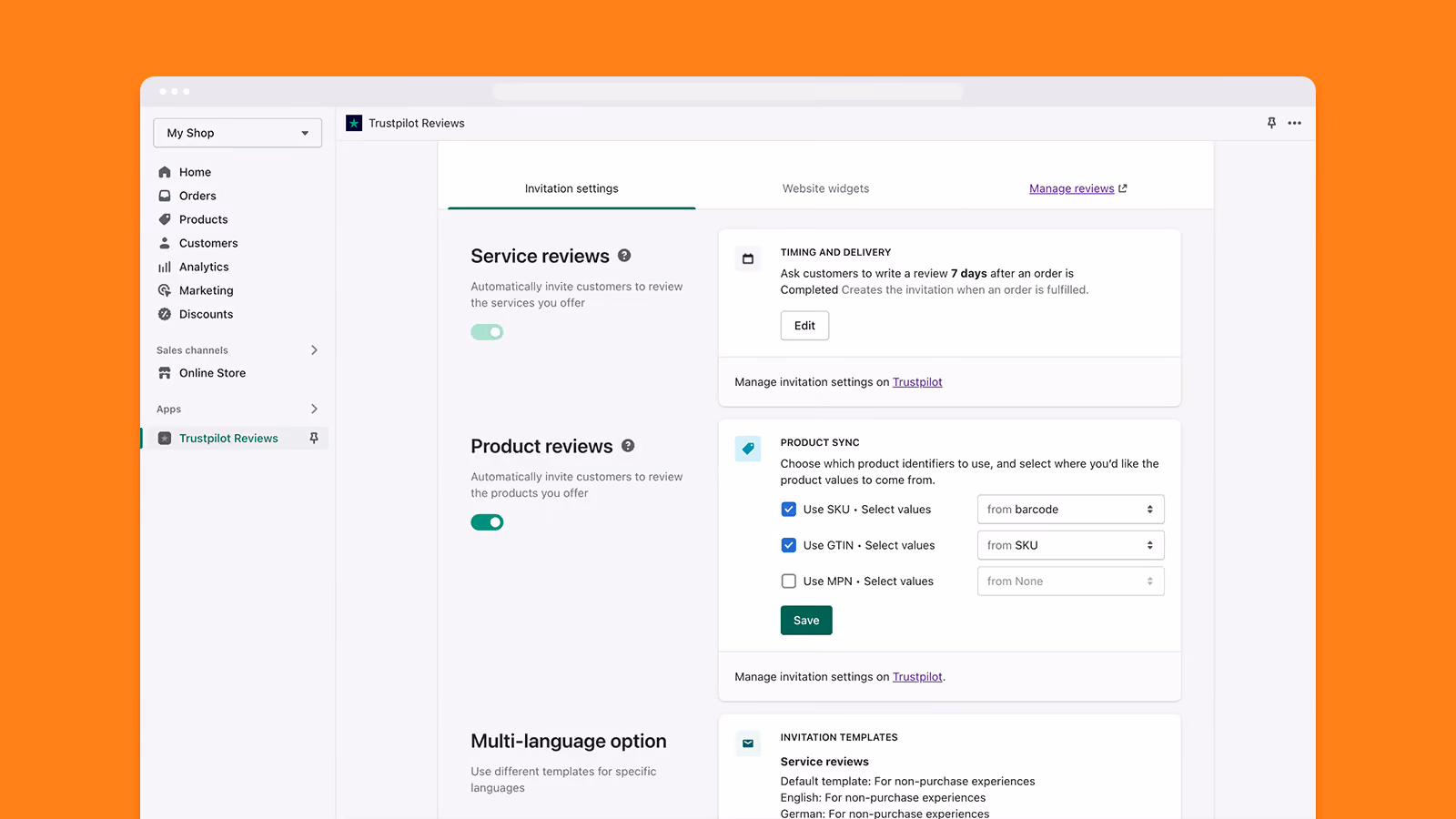
Task: Click the pin icon in top bar
Action: click(1271, 123)
